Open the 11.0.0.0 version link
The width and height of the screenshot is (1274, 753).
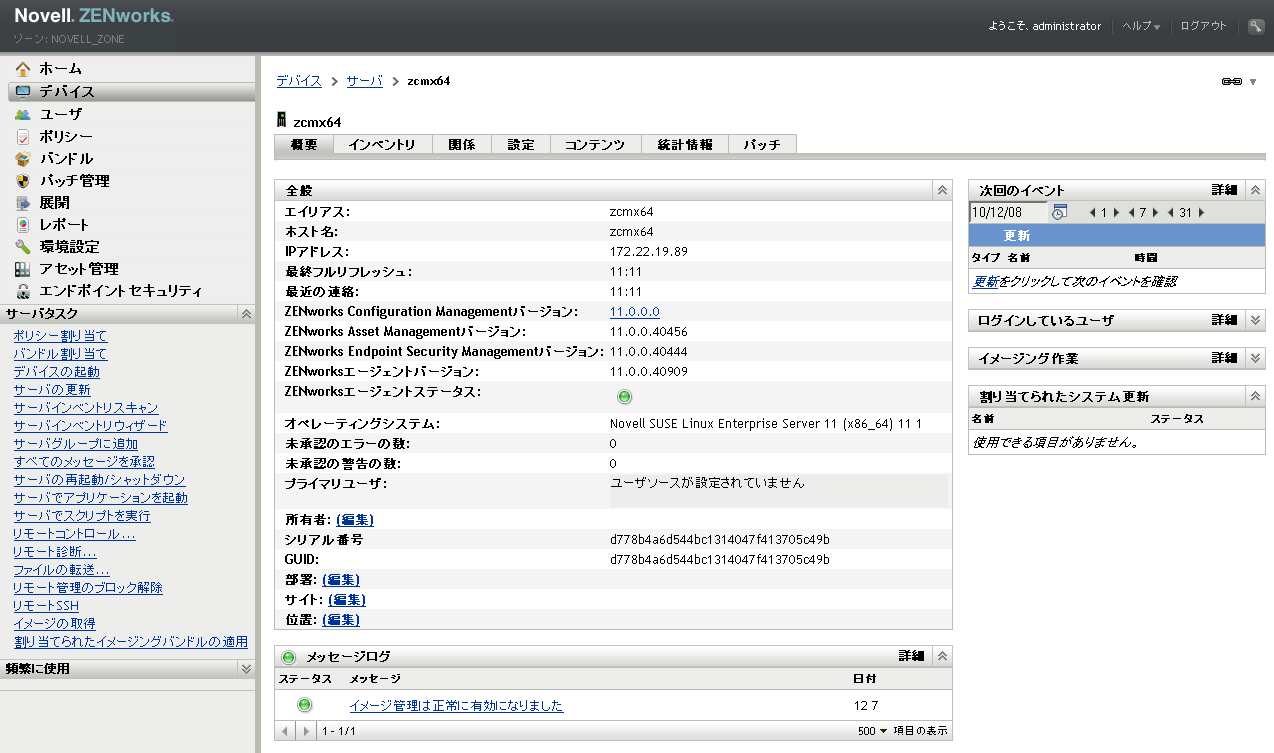tap(635, 312)
